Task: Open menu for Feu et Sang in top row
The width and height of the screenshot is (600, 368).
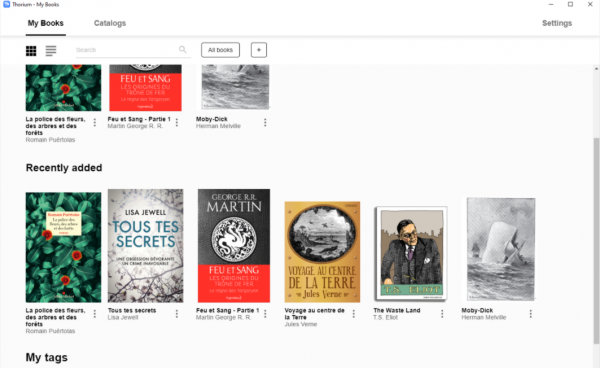Action: click(176, 122)
